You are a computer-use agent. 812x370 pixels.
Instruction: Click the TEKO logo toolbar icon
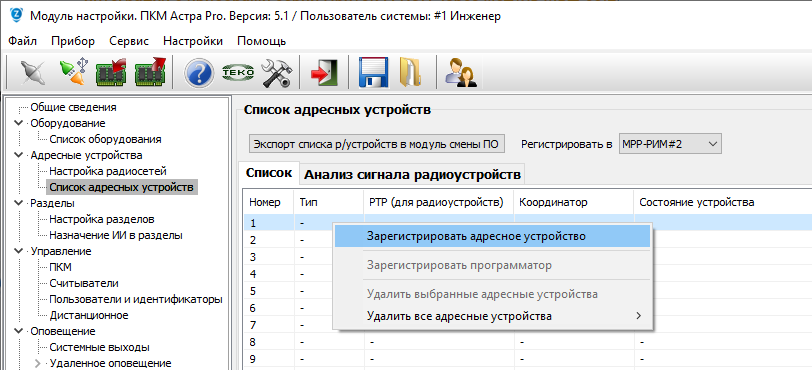(238, 73)
